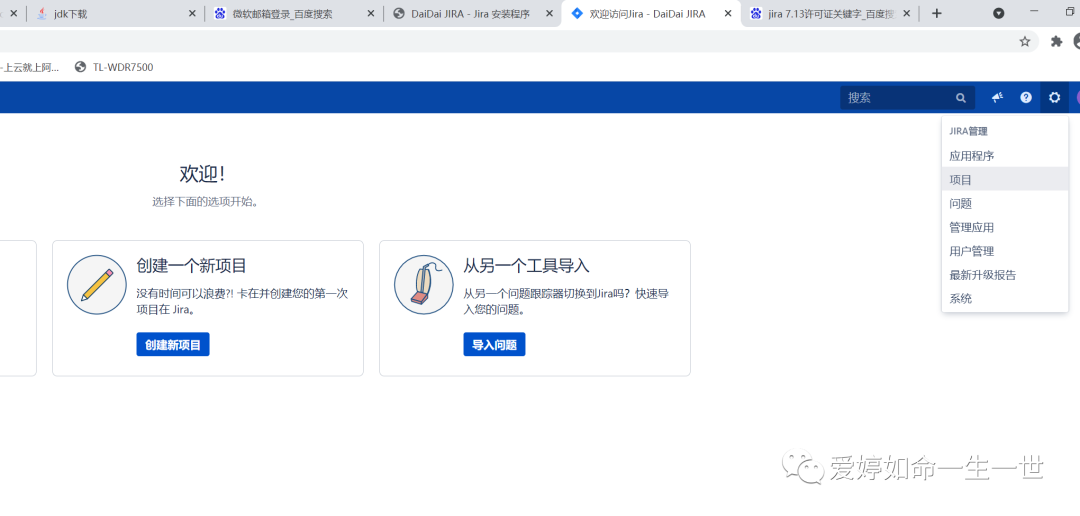Select 应用程序 in the admin menu
The width and height of the screenshot is (1080, 516).
1005,156
